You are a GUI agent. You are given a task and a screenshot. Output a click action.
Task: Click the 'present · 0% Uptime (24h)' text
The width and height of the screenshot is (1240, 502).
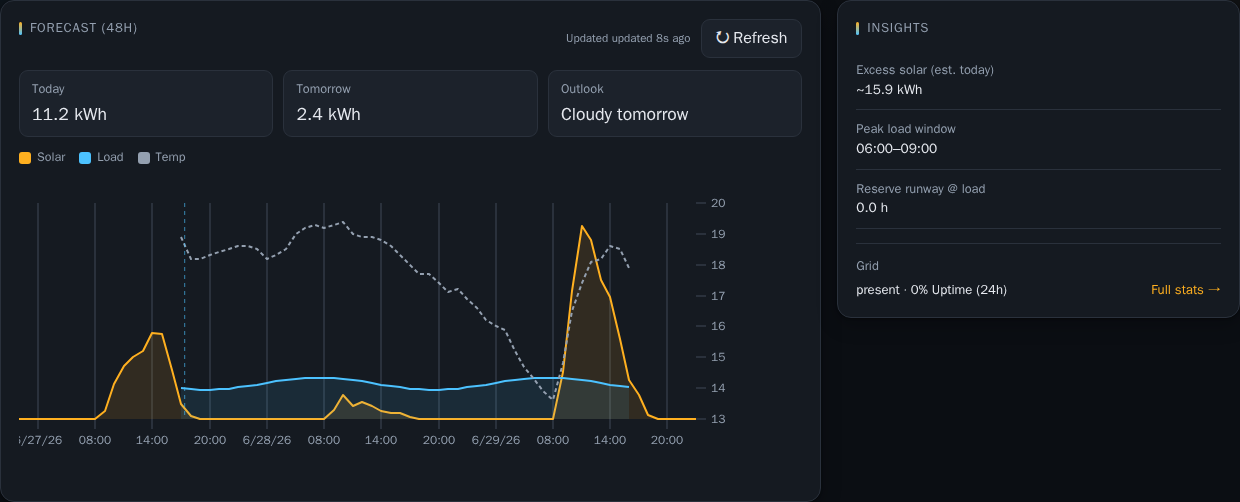click(931, 290)
